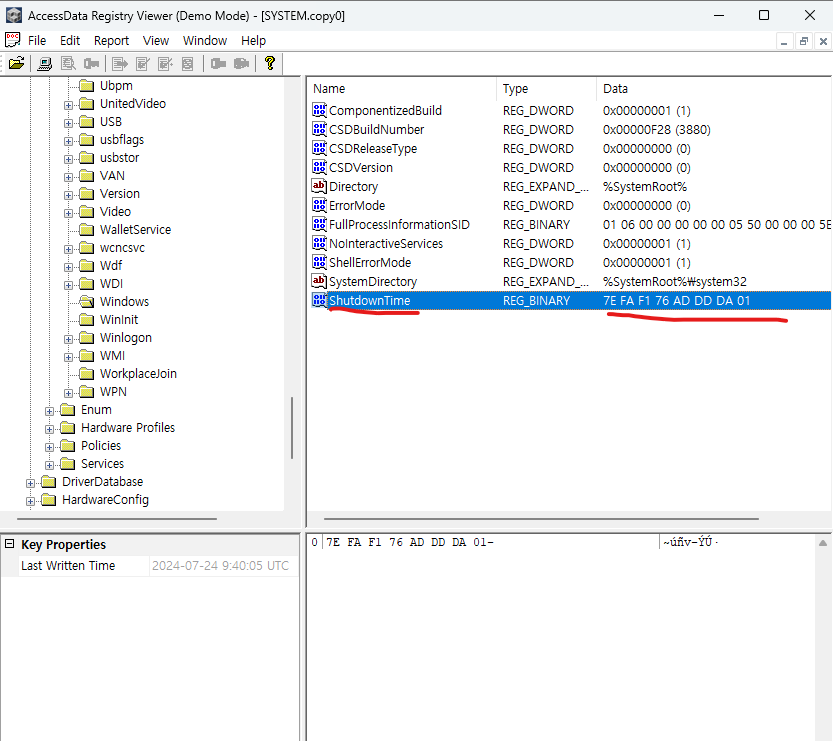Image resolution: width=833 pixels, height=741 pixels.
Task: Click the tree pane vertical scrollbar thumb
Action: [292, 428]
